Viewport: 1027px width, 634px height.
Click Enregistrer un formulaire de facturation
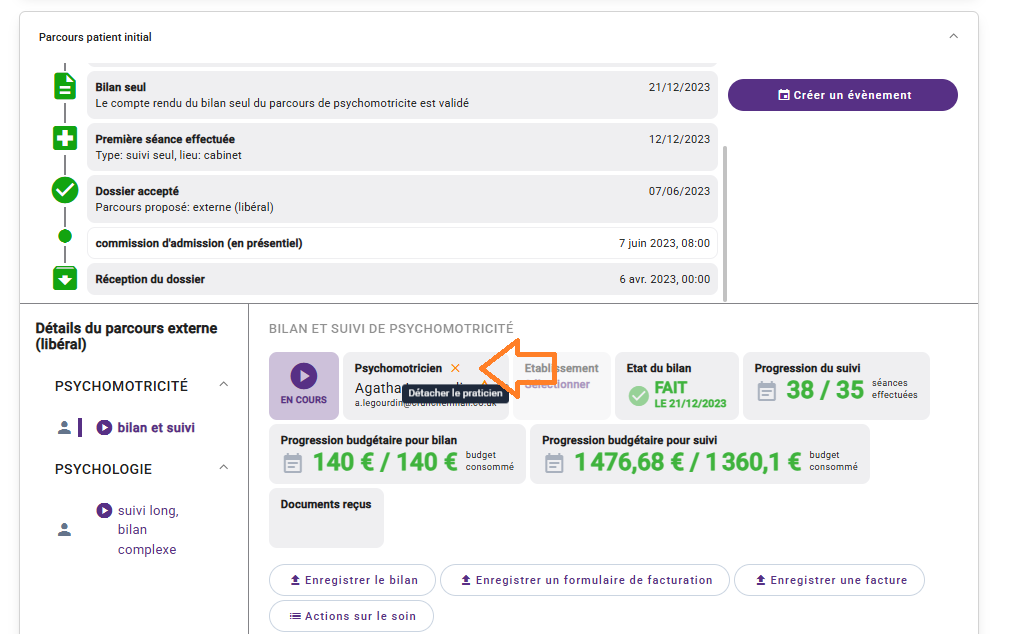click(584, 580)
